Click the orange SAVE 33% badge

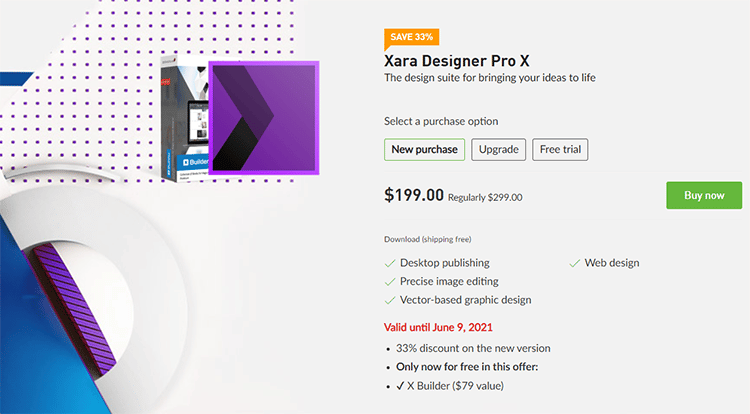pos(411,38)
